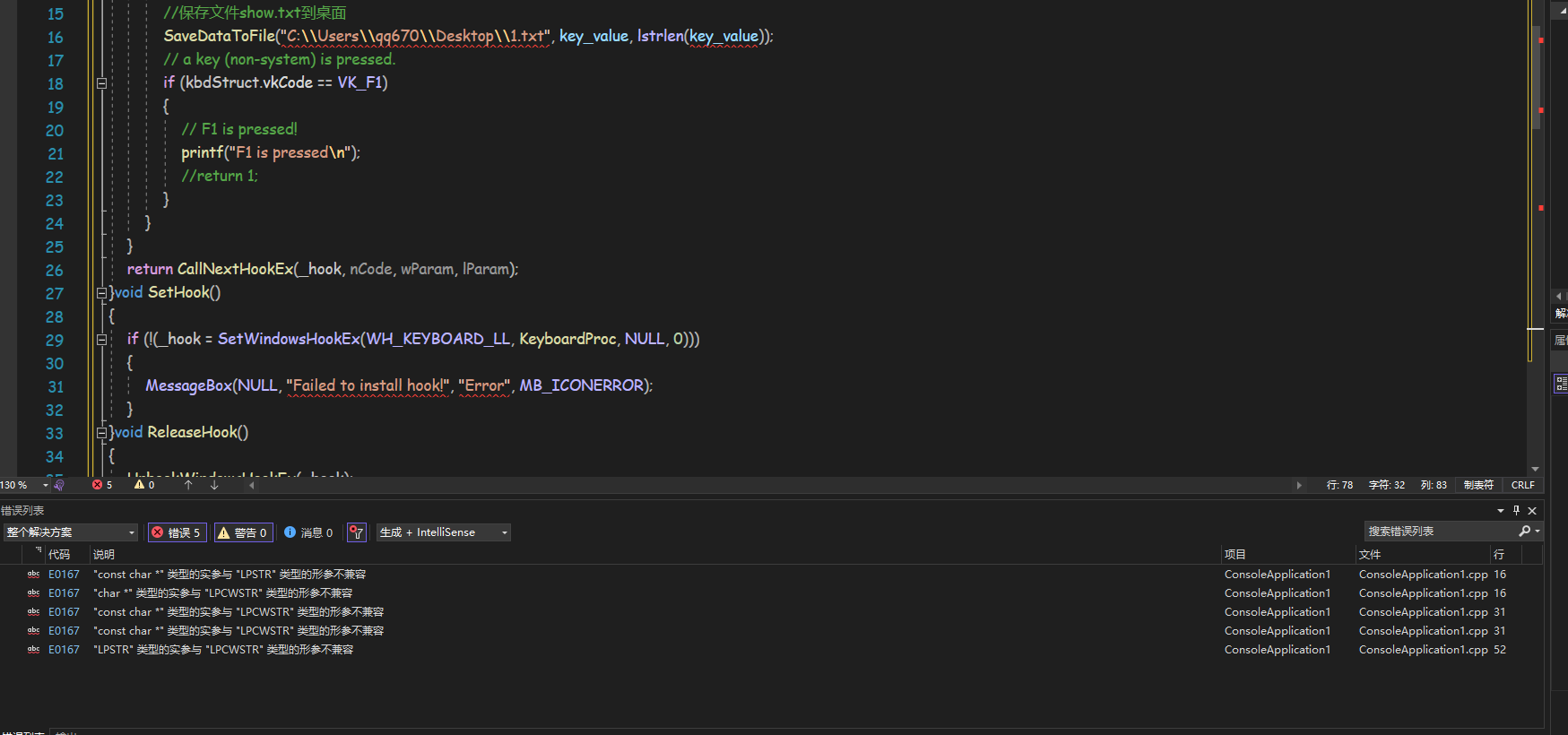Viewport: 1568px width, 735px height.
Task: Click the horizontal scrollbar left arrow
Action: [252, 485]
